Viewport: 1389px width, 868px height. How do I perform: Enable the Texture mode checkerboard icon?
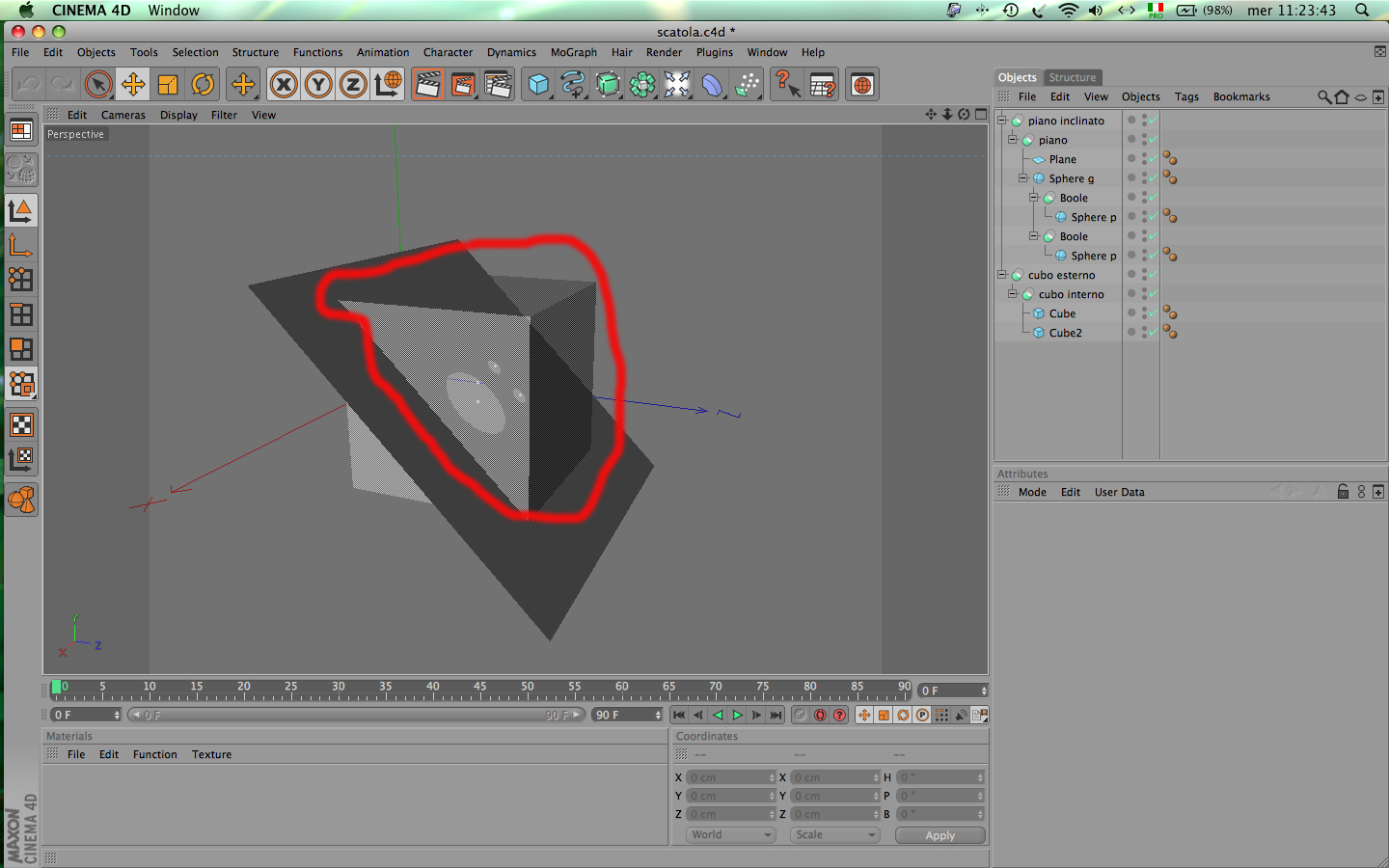coord(21,424)
